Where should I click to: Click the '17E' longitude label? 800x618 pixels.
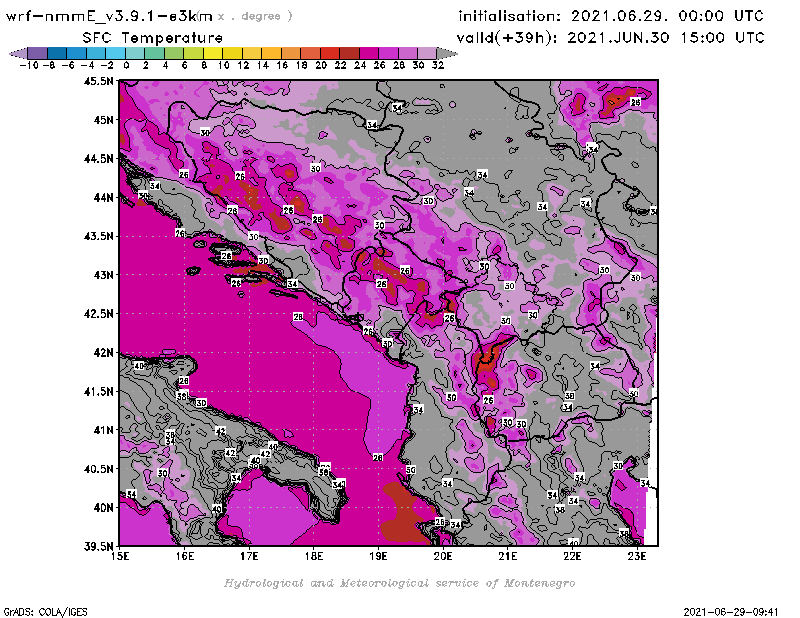point(249,556)
